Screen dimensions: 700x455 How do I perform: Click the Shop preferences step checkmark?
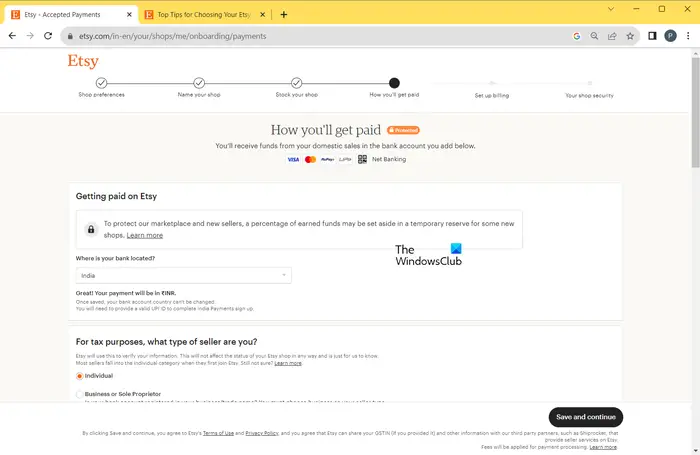(x=101, y=83)
